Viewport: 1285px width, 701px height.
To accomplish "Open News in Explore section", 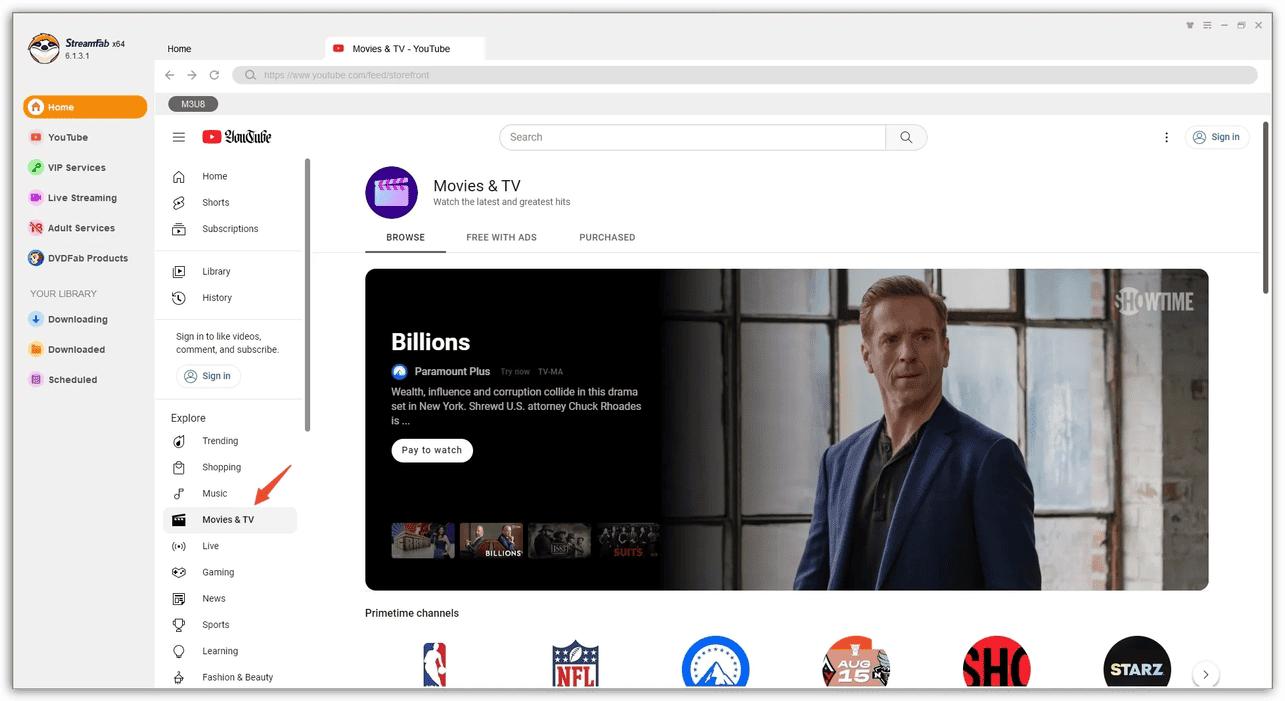I will (x=230, y=598).
